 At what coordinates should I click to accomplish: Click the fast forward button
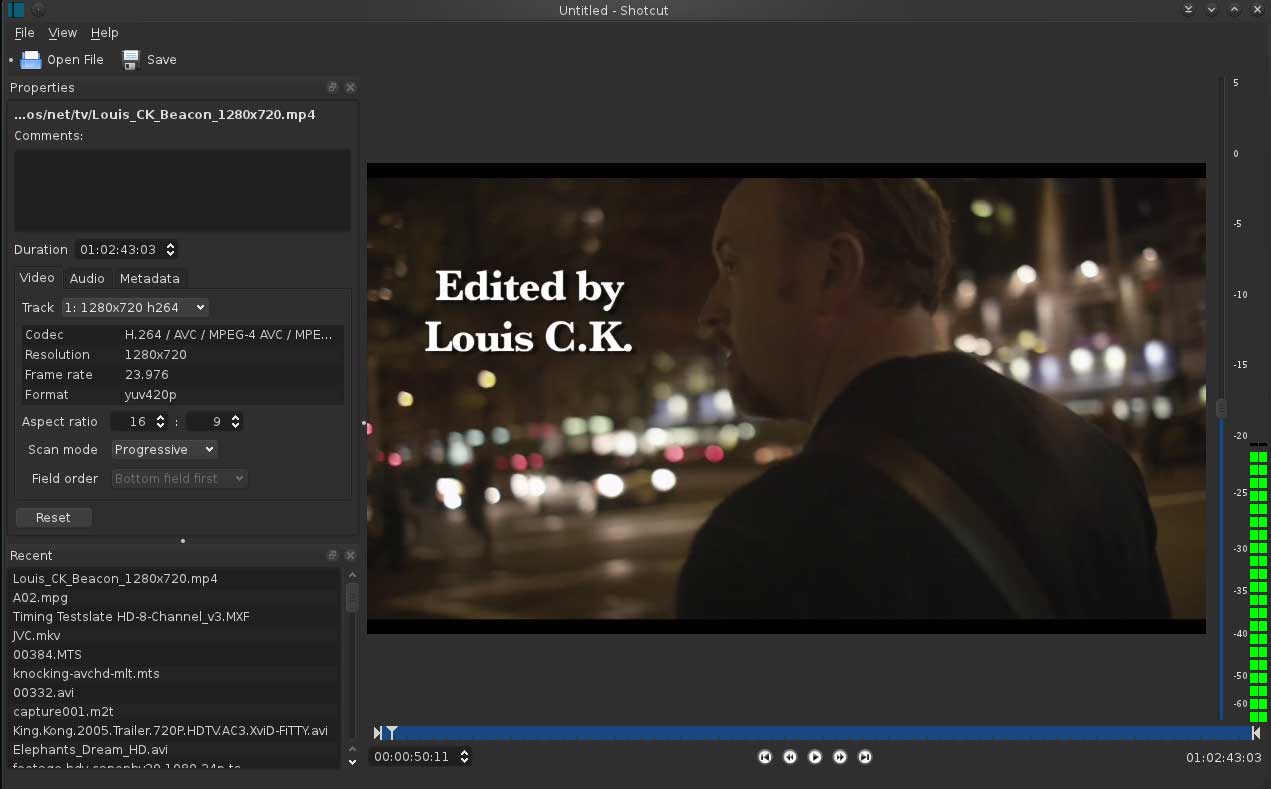(840, 757)
